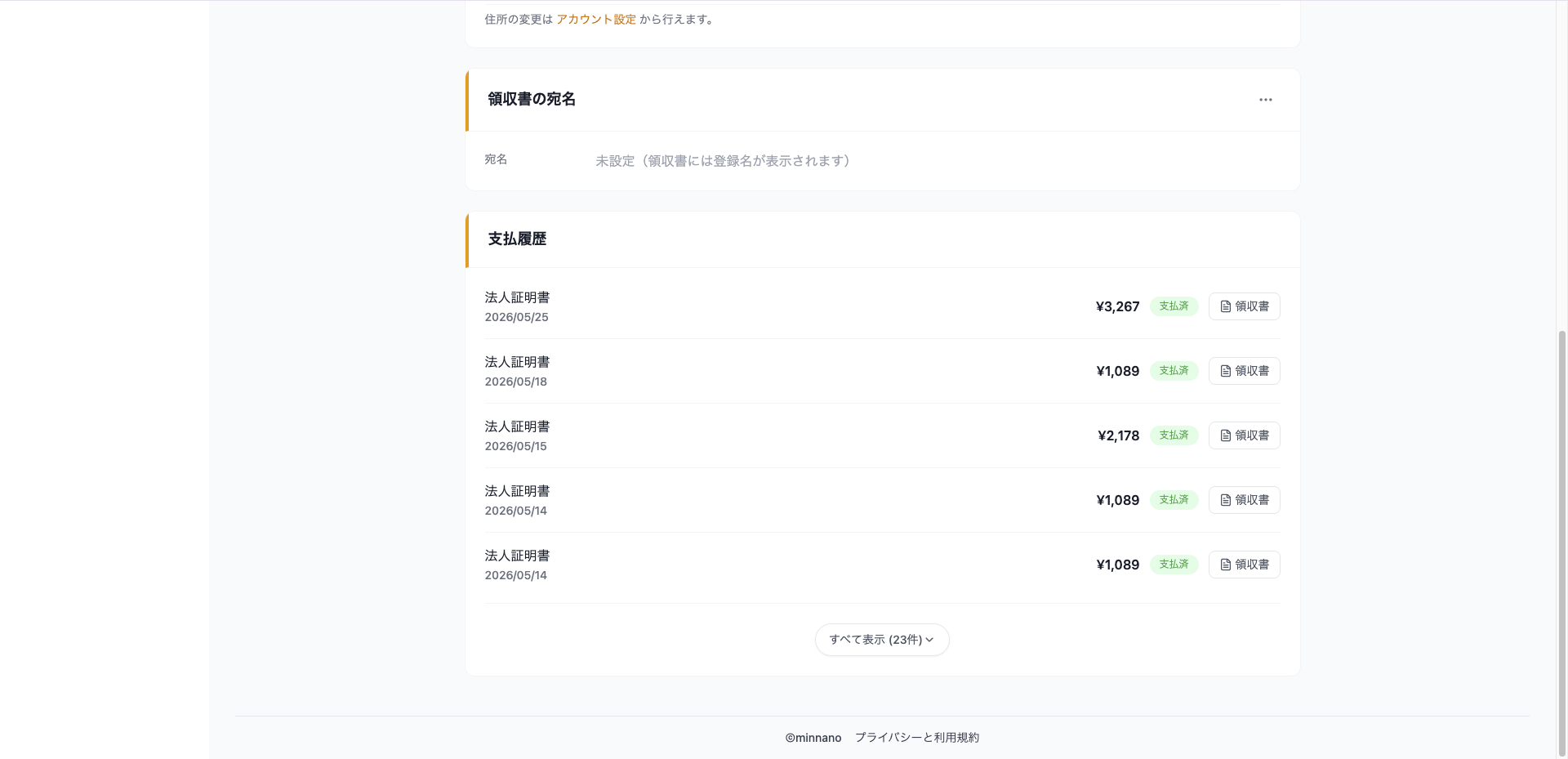Click 法人証明書 entry dated 2026/05/18
This screenshot has width=1568, height=759.
[x=517, y=362]
